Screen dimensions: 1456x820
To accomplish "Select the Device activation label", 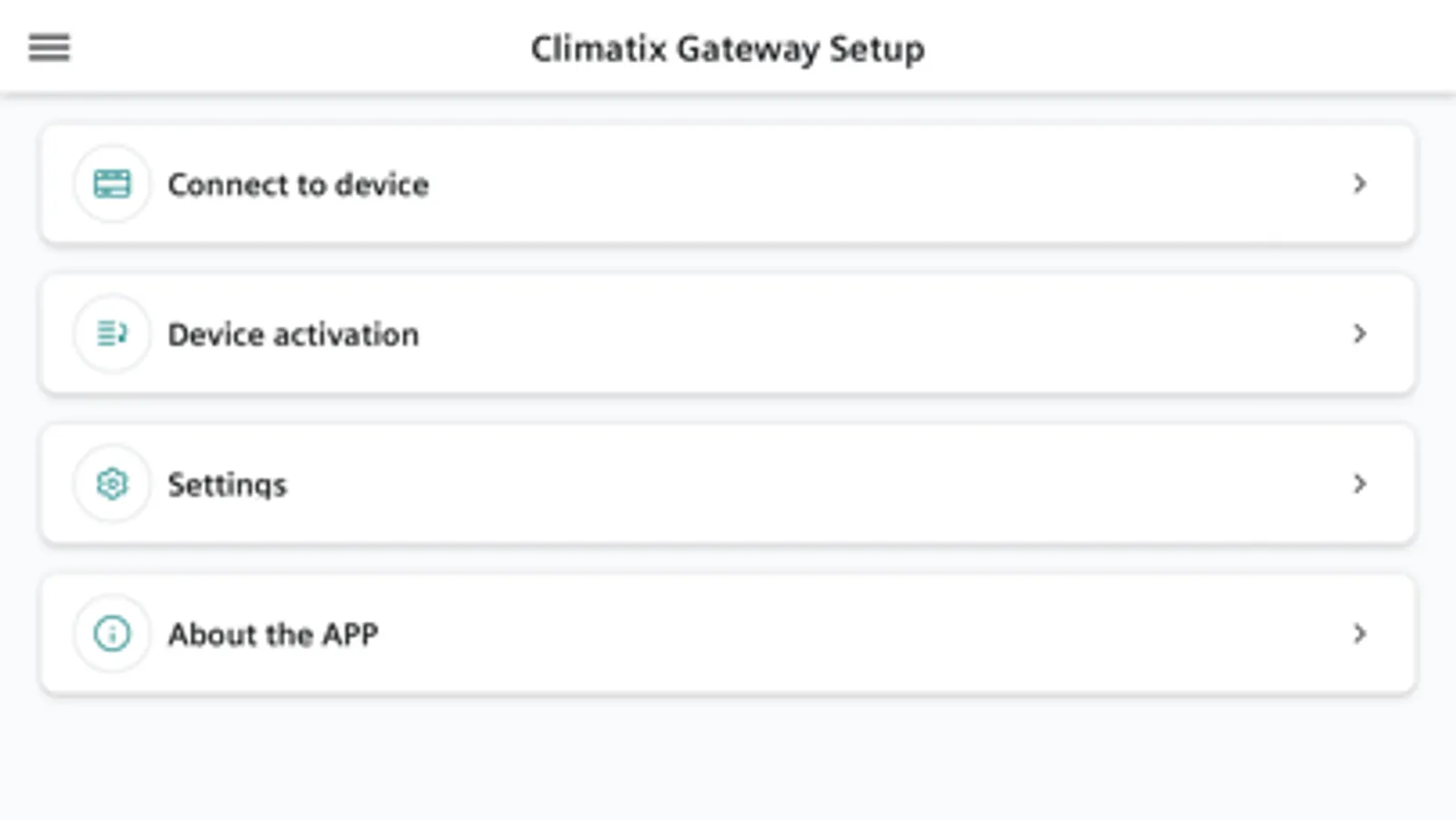I will [x=293, y=335].
